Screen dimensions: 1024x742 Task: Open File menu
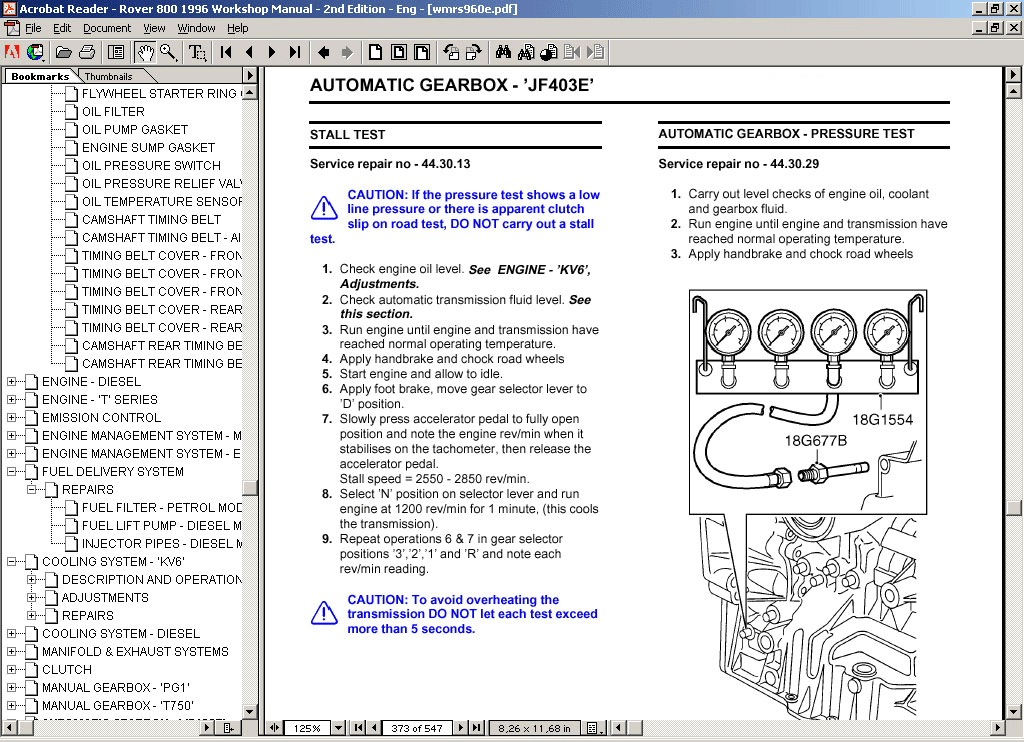pos(33,28)
